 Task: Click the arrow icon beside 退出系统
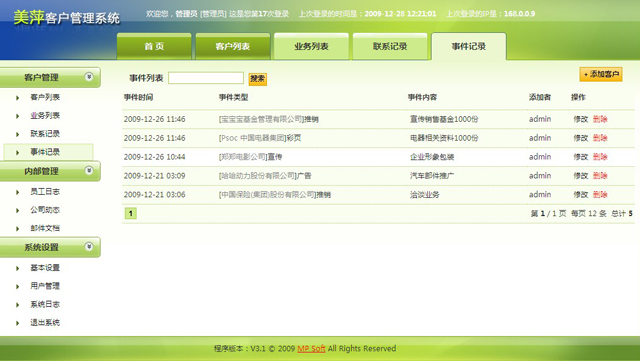tap(18, 323)
